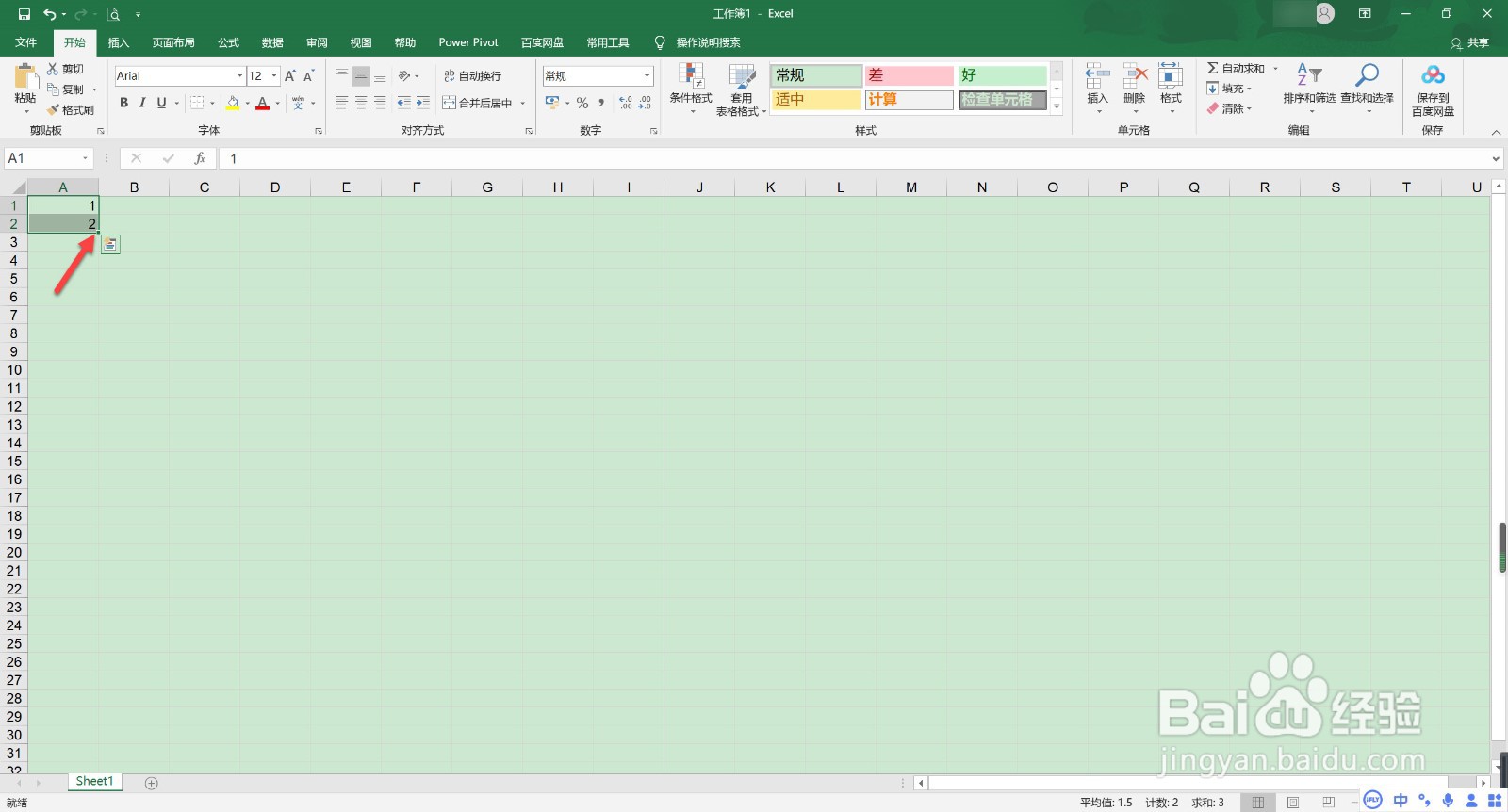Click the font color A icon
The height and width of the screenshot is (812, 1508).
tap(263, 103)
